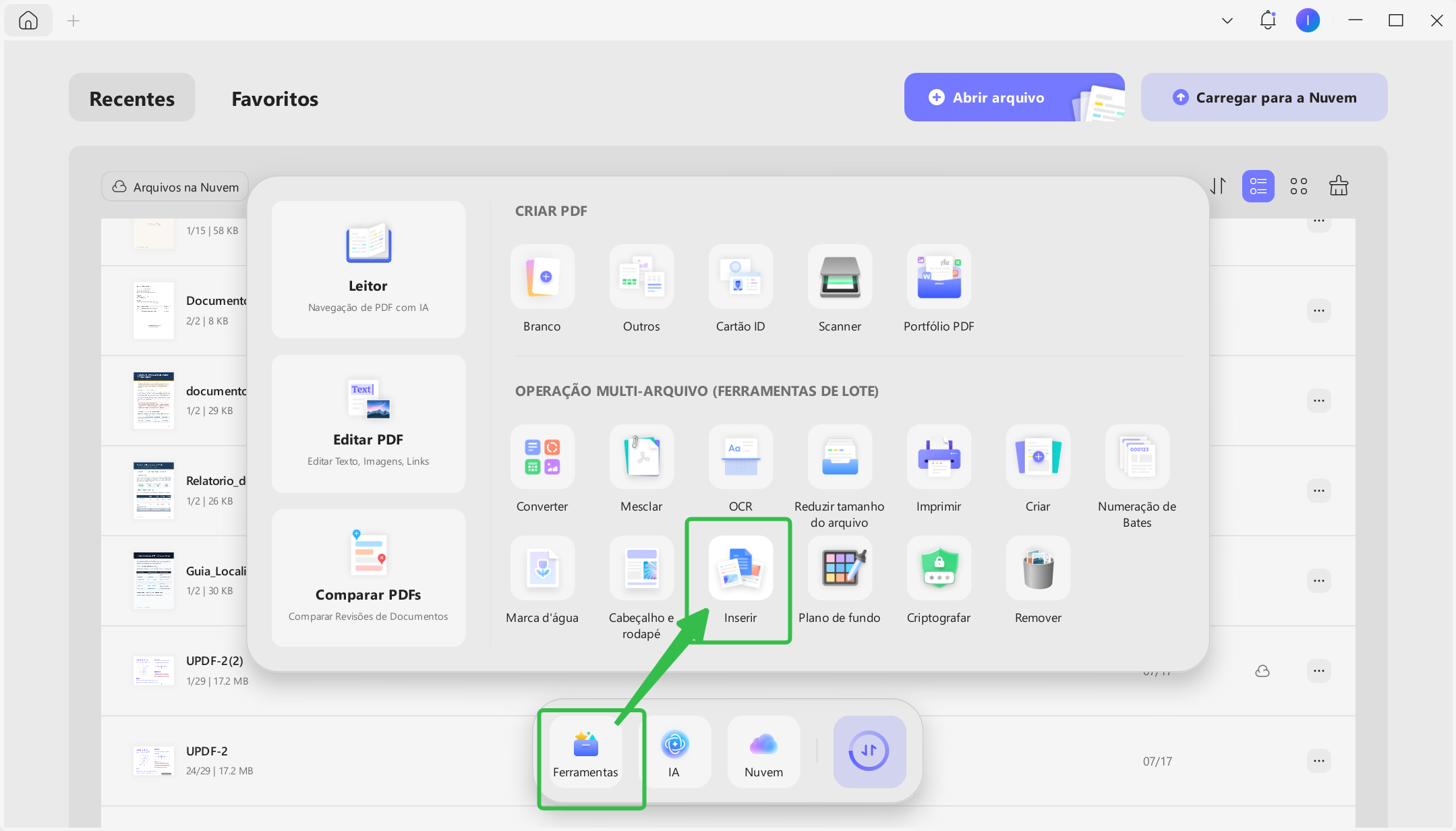This screenshot has height=831, width=1456.
Task: Open more options for UPDF-2 row
Action: tap(1319, 761)
